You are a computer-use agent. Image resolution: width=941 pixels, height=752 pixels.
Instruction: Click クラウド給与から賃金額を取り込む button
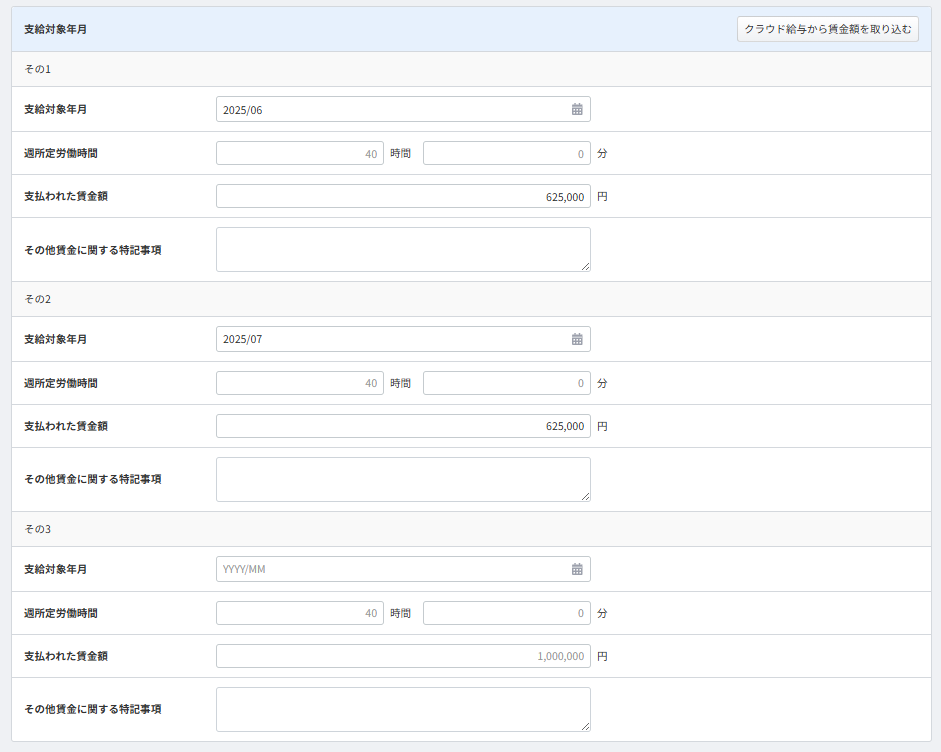827,29
